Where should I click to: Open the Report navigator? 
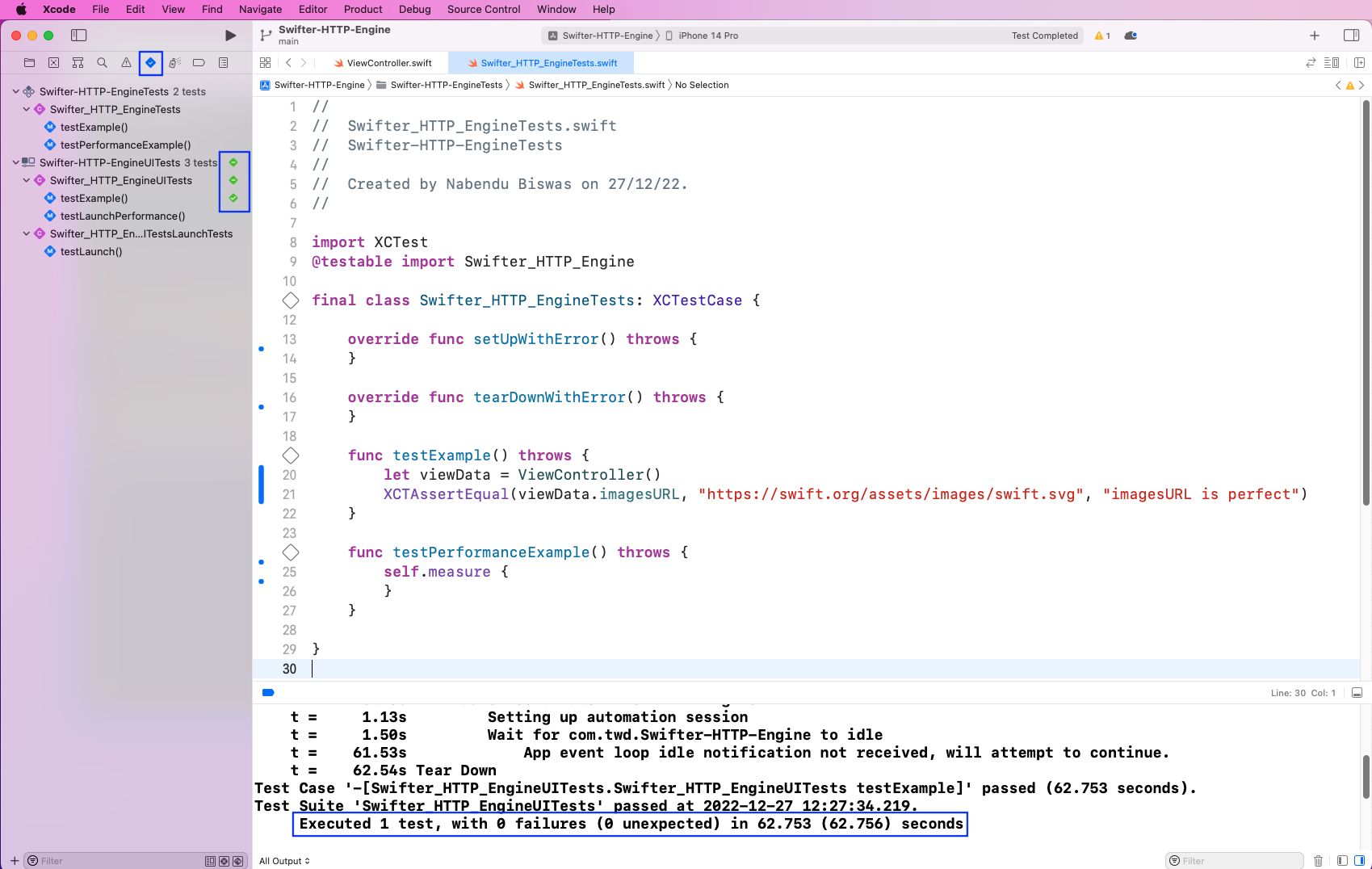pyautogui.click(x=223, y=62)
